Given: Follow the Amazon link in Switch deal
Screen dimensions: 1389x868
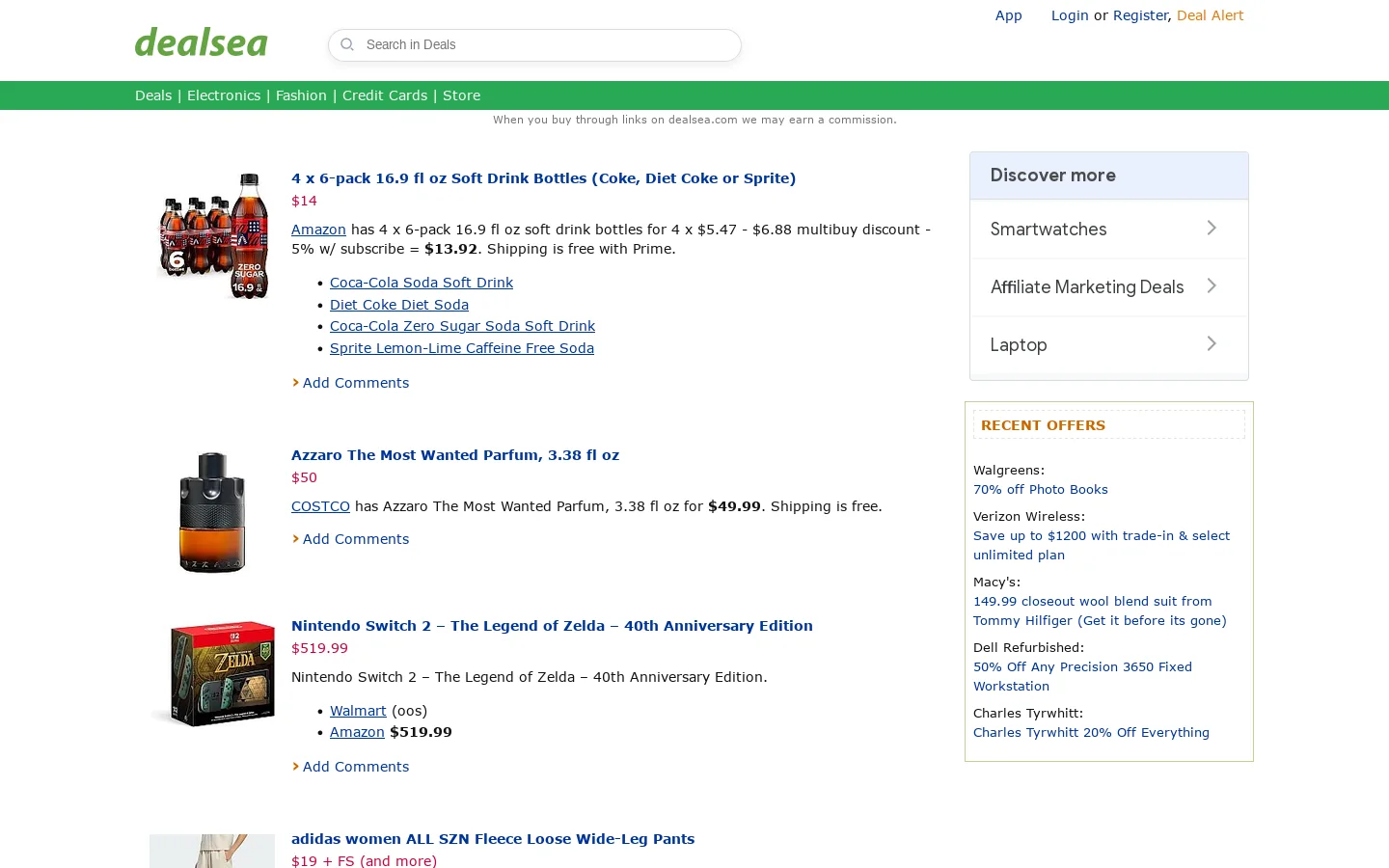Looking at the screenshot, I should (357, 732).
